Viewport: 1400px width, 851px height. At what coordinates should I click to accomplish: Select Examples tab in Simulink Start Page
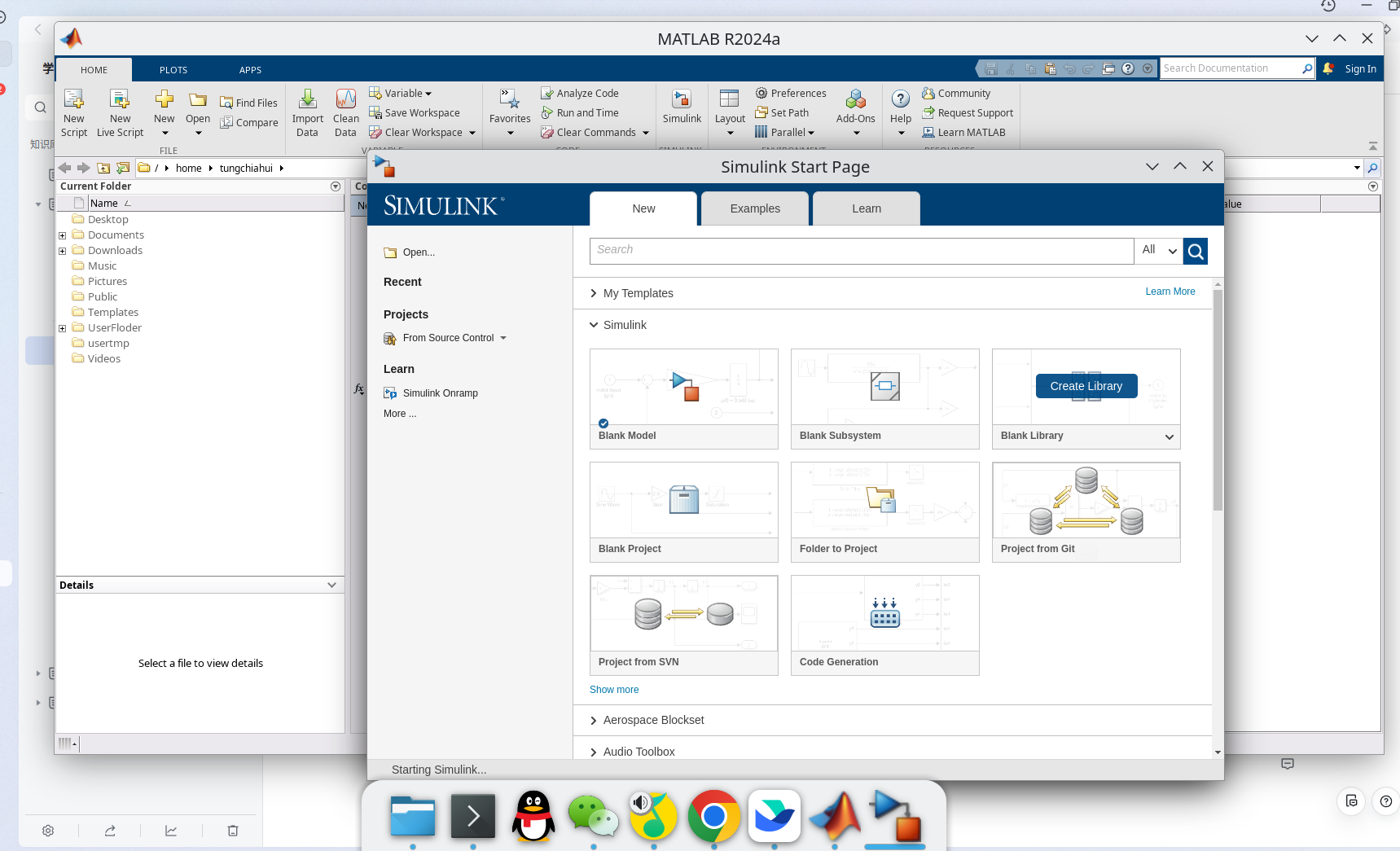[755, 208]
